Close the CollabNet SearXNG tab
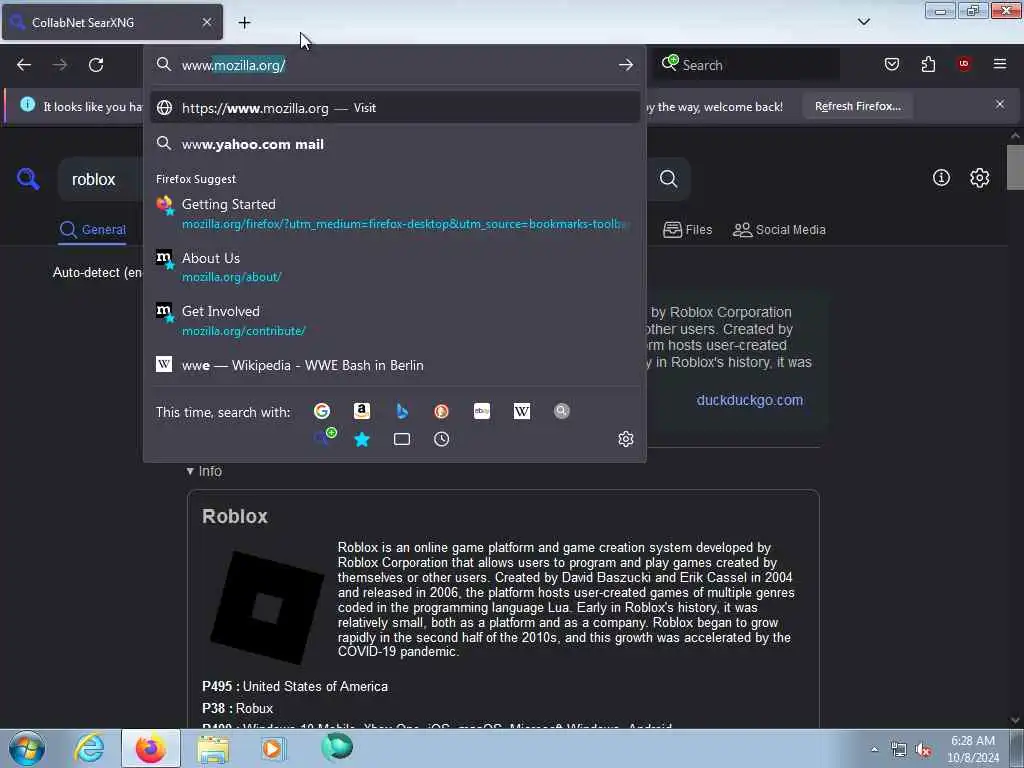This screenshot has width=1024, height=768. coord(207,22)
